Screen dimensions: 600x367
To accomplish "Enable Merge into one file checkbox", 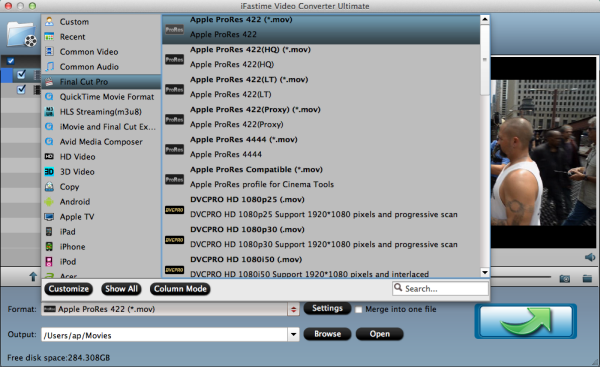I will click(x=359, y=310).
